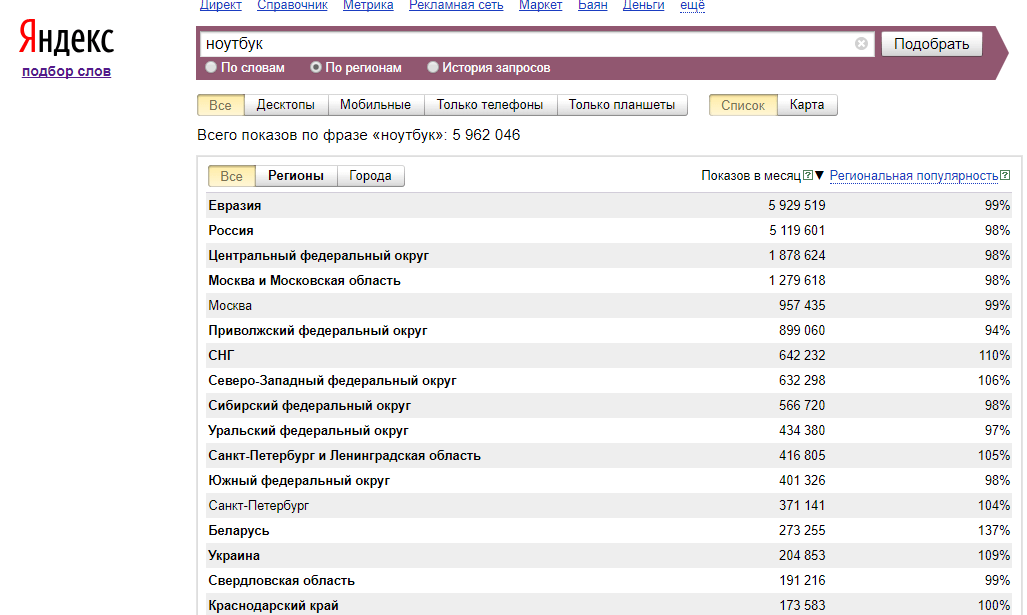The image size is (1027, 615).
Task: Click the 'подбор слов' link under the logo
Action: point(66,71)
